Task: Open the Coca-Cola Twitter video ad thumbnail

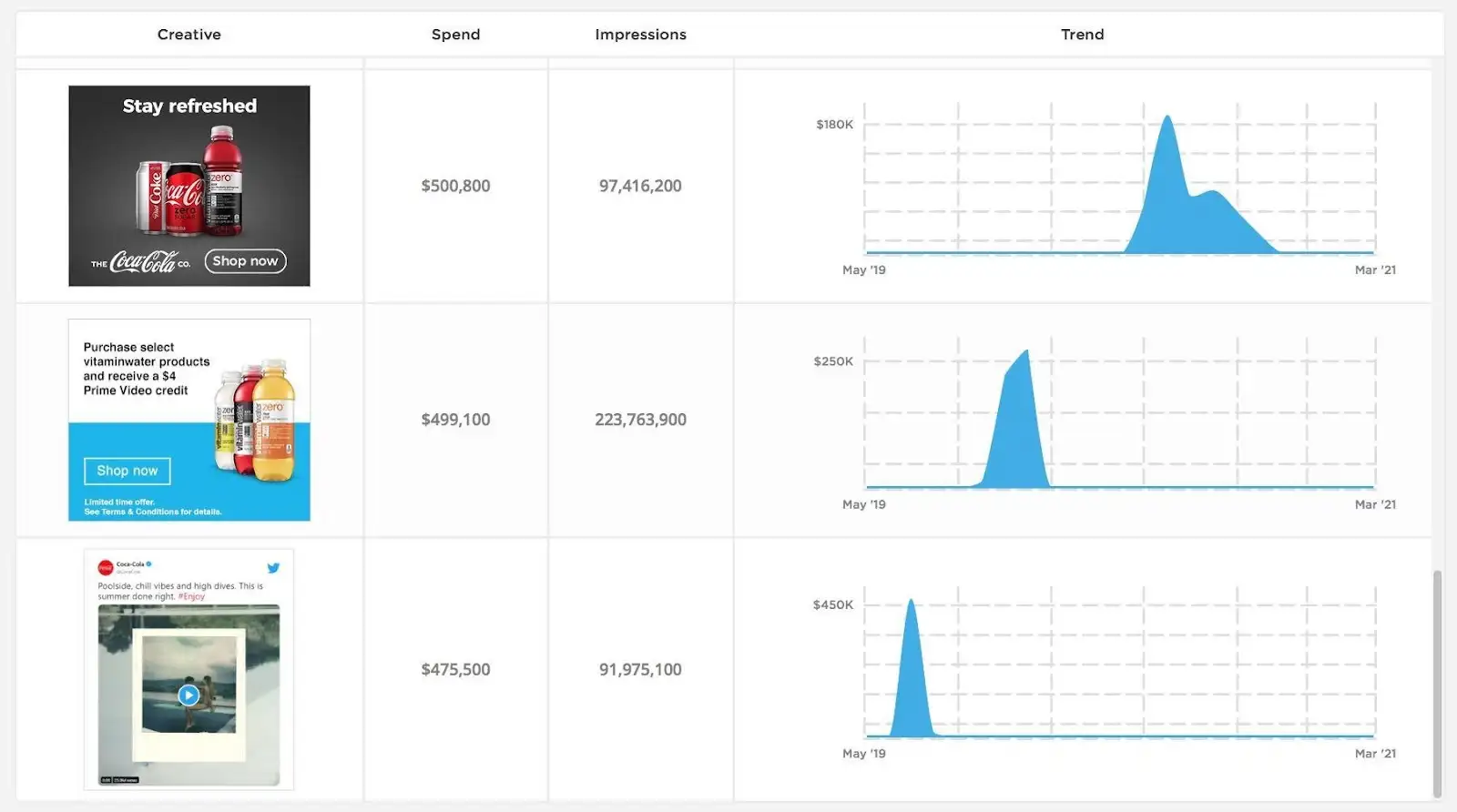Action: click(x=188, y=669)
